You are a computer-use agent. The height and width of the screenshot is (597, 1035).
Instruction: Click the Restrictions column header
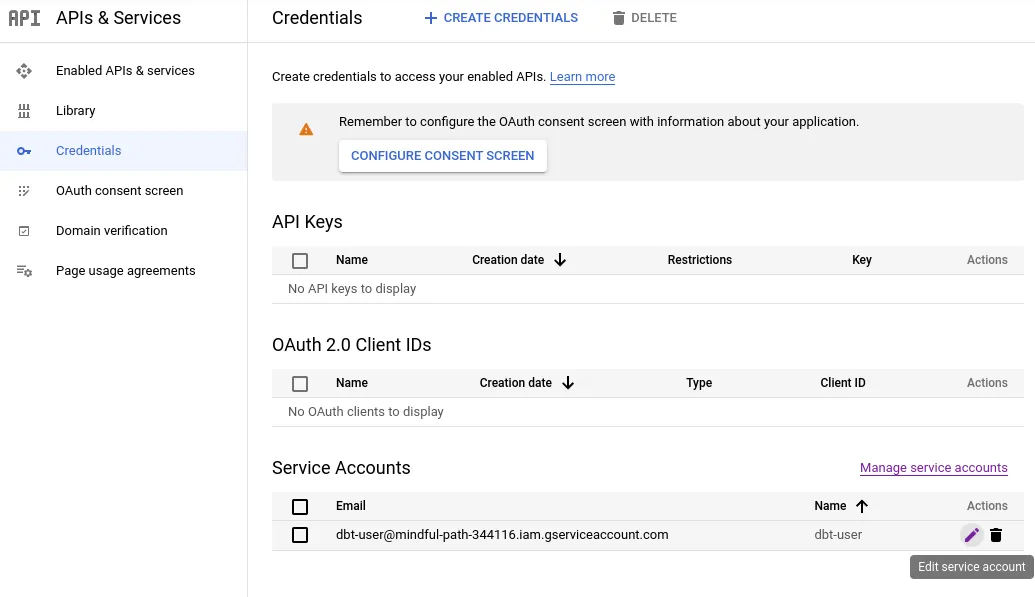(x=700, y=260)
